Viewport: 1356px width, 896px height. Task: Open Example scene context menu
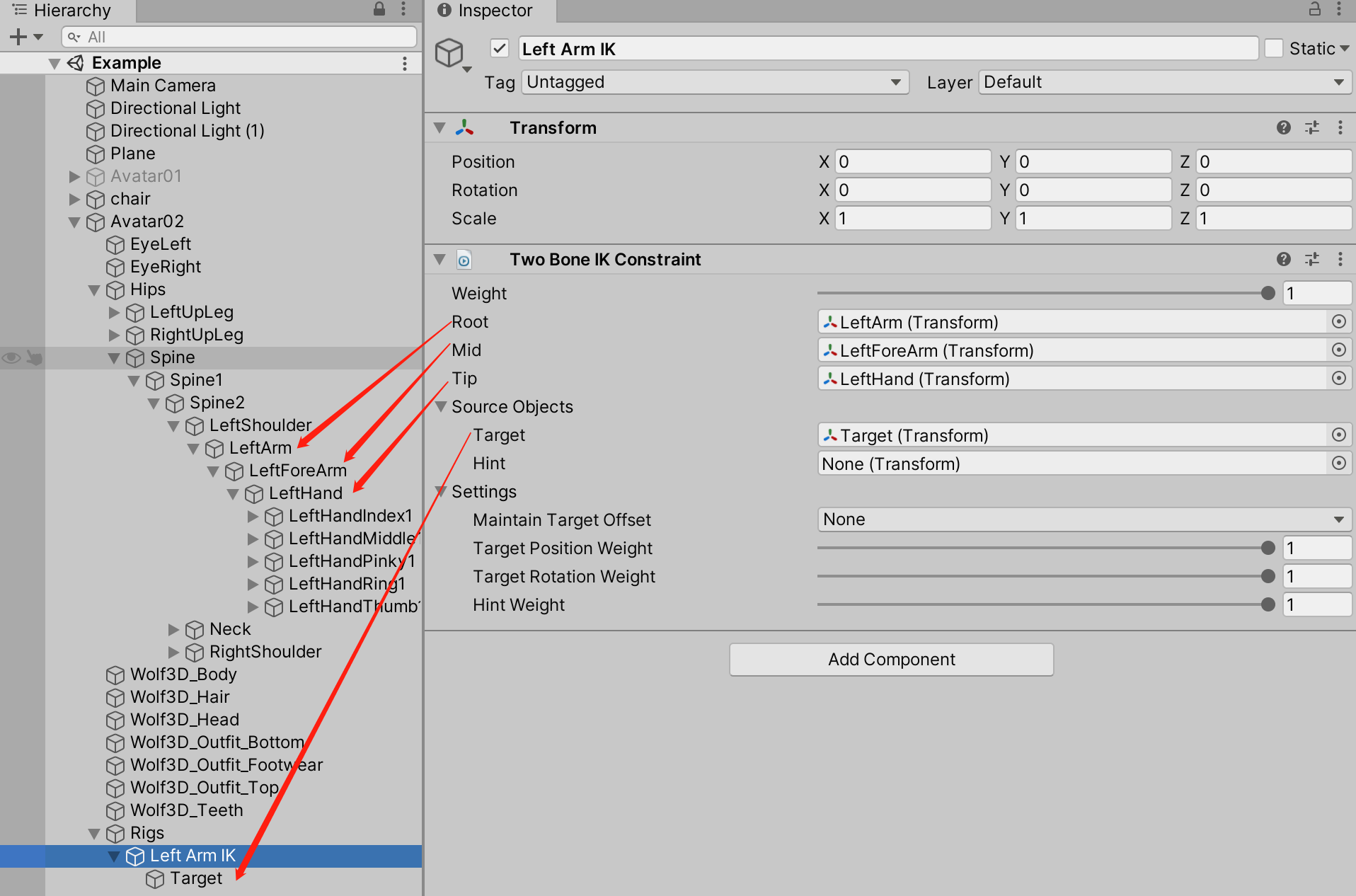click(x=405, y=63)
